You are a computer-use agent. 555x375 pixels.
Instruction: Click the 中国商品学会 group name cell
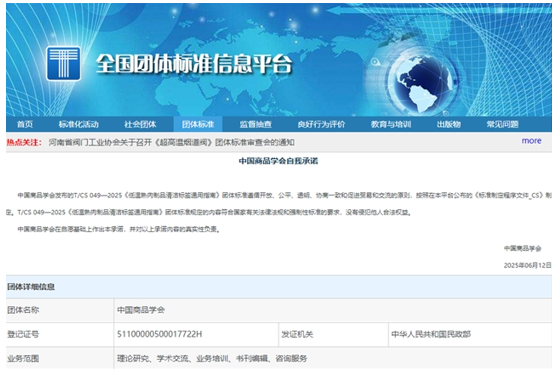coord(332,310)
